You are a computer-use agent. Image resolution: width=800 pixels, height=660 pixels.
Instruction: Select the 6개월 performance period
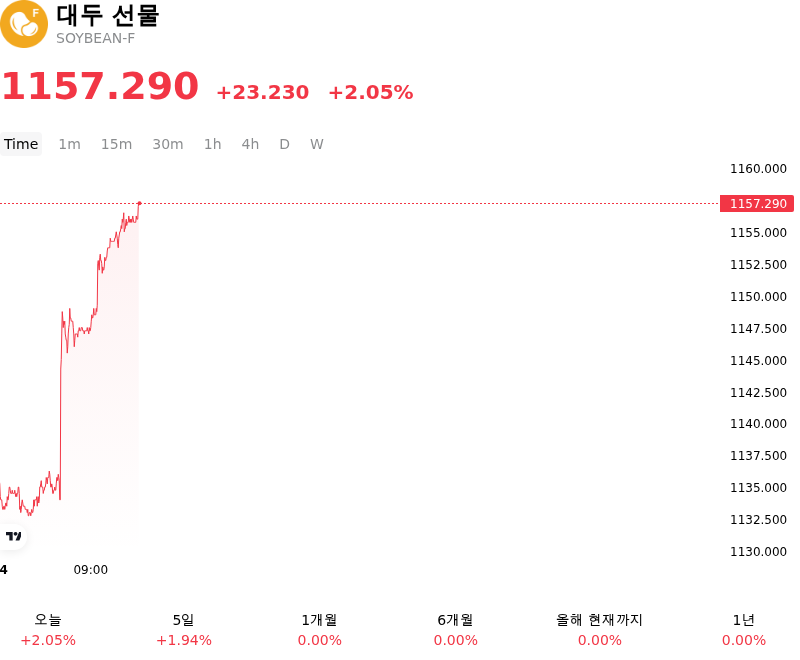tap(456, 630)
